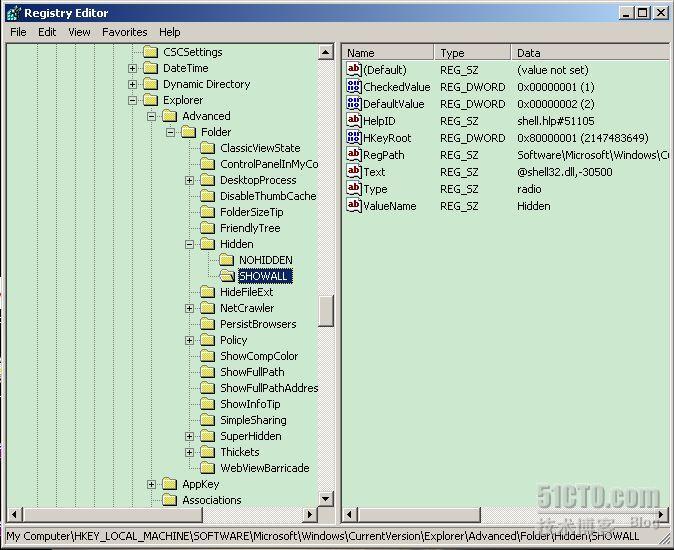674x550 pixels.
Task: Expand the AppKey key
Action: click(151, 484)
